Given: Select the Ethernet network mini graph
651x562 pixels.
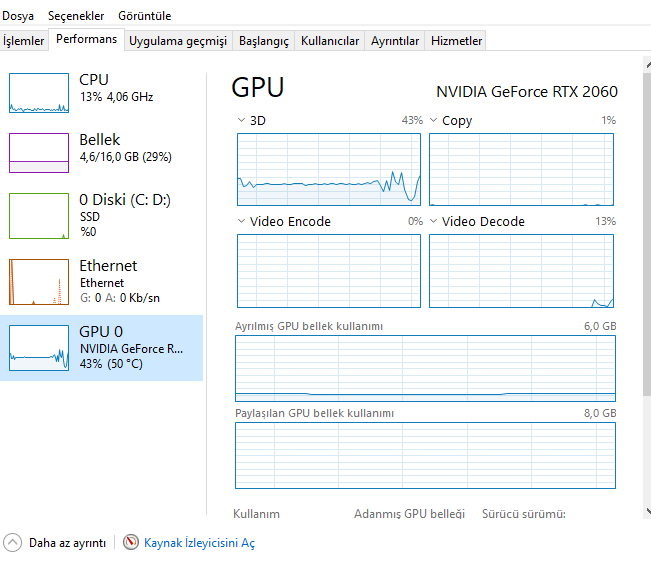Looking at the screenshot, I should 36,282.
